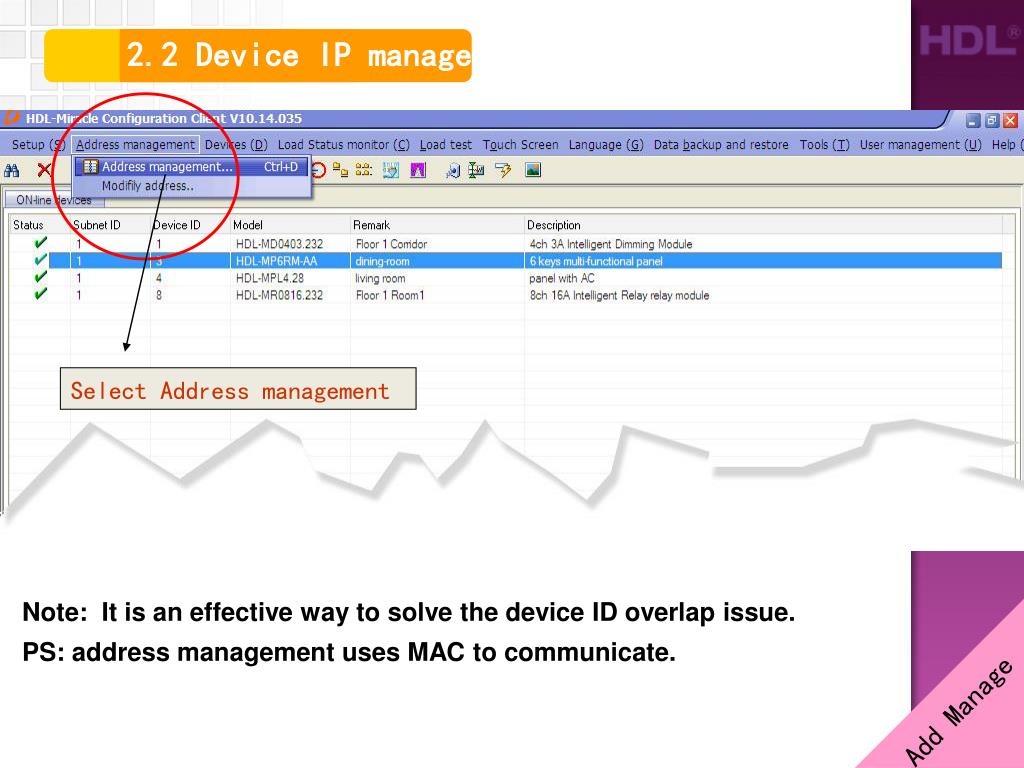
Task: Sort by the Model column header
Action: tap(248, 225)
